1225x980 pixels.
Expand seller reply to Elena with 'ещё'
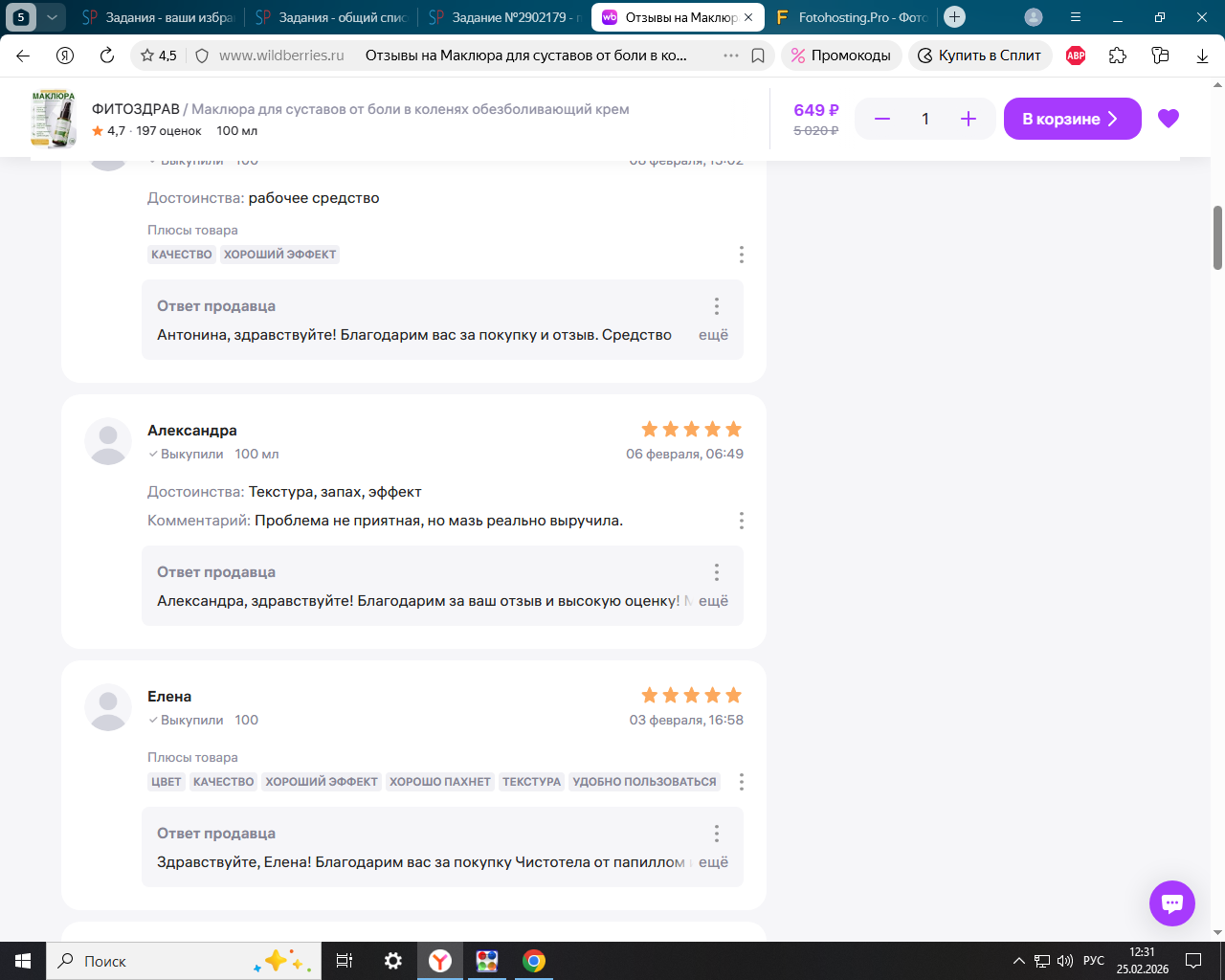tap(713, 862)
